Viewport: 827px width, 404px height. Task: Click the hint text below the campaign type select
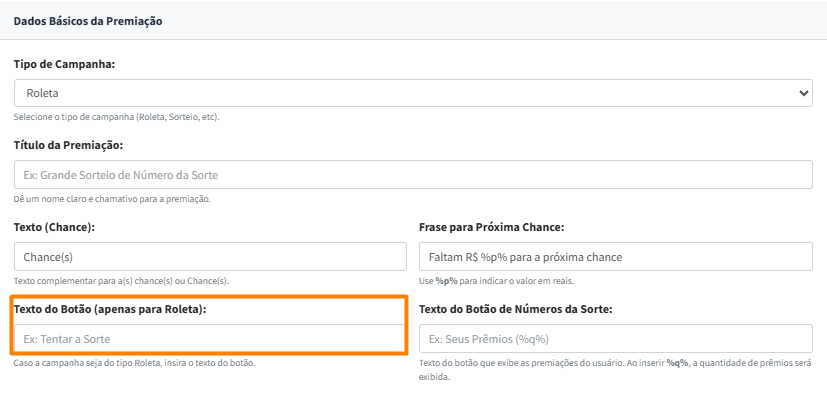(x=116, y=117)
